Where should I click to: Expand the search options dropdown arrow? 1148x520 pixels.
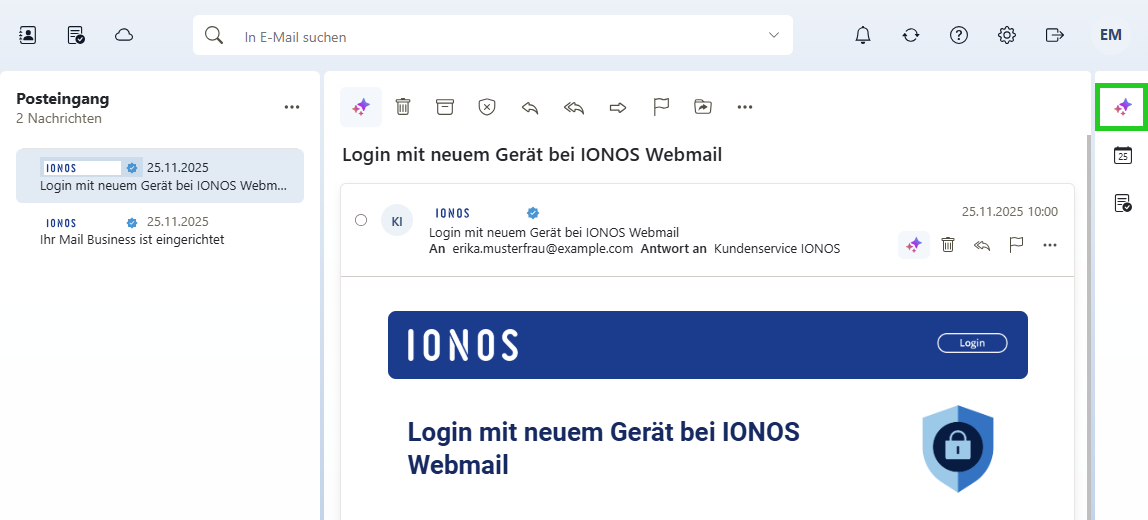pyautogui.click(x=774, y=35)
